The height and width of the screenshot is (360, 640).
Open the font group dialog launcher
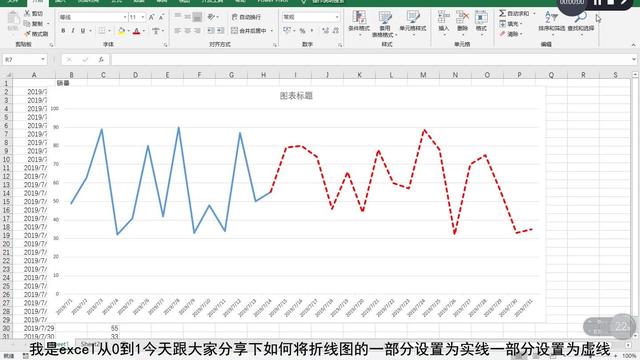(x=165, y=44)
